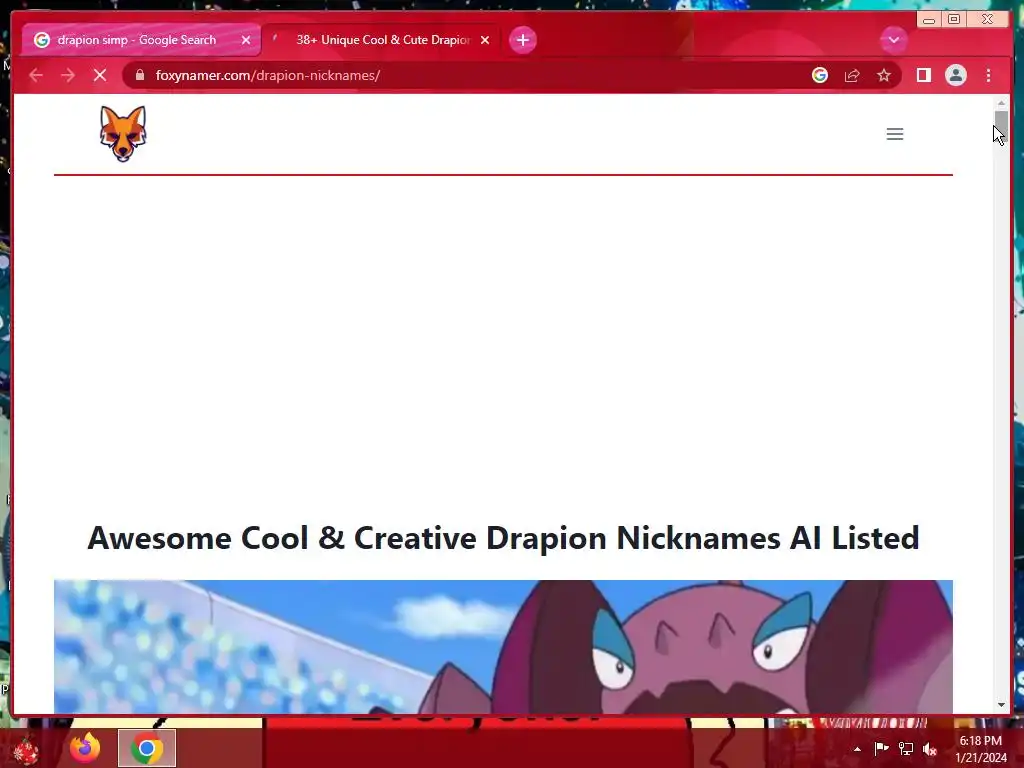1024x768 pixels.
Task: Click the network tray icon
Action: 906,748
